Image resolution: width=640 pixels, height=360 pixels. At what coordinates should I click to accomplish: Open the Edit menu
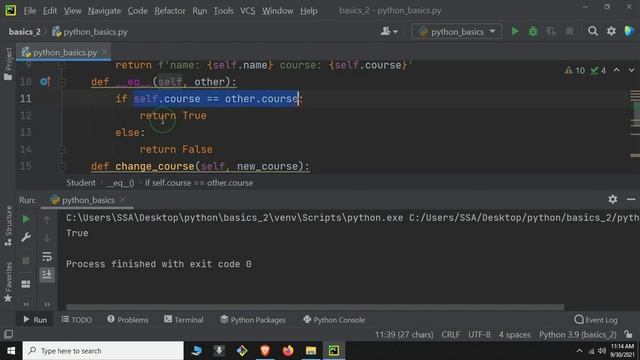pos(50,11)
